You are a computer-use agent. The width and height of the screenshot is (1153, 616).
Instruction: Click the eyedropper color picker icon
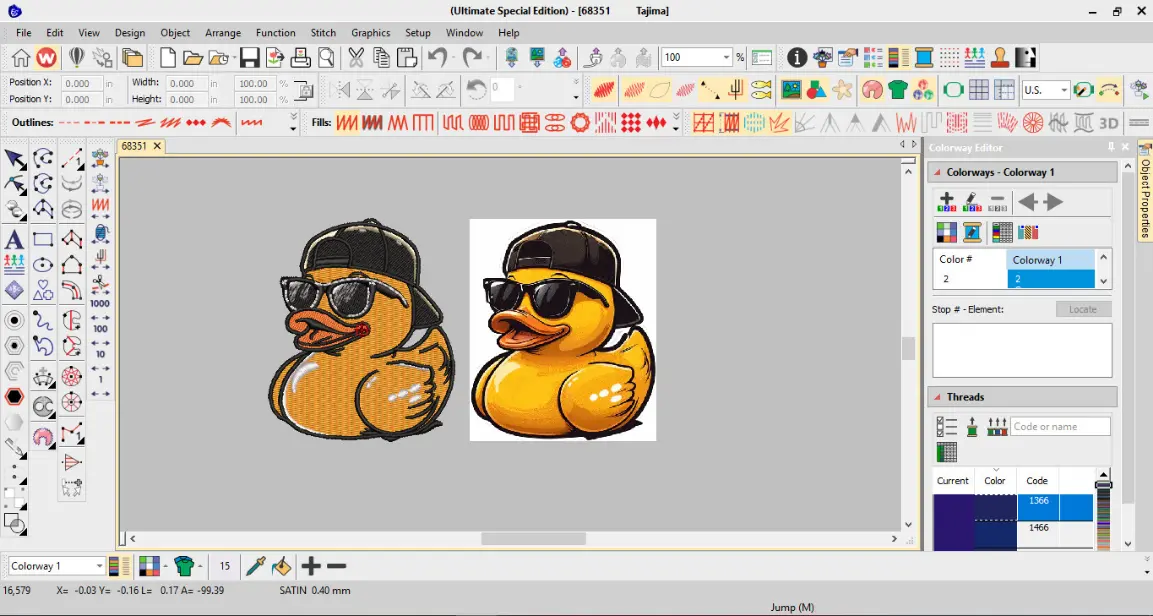click(x=255, y=566)
